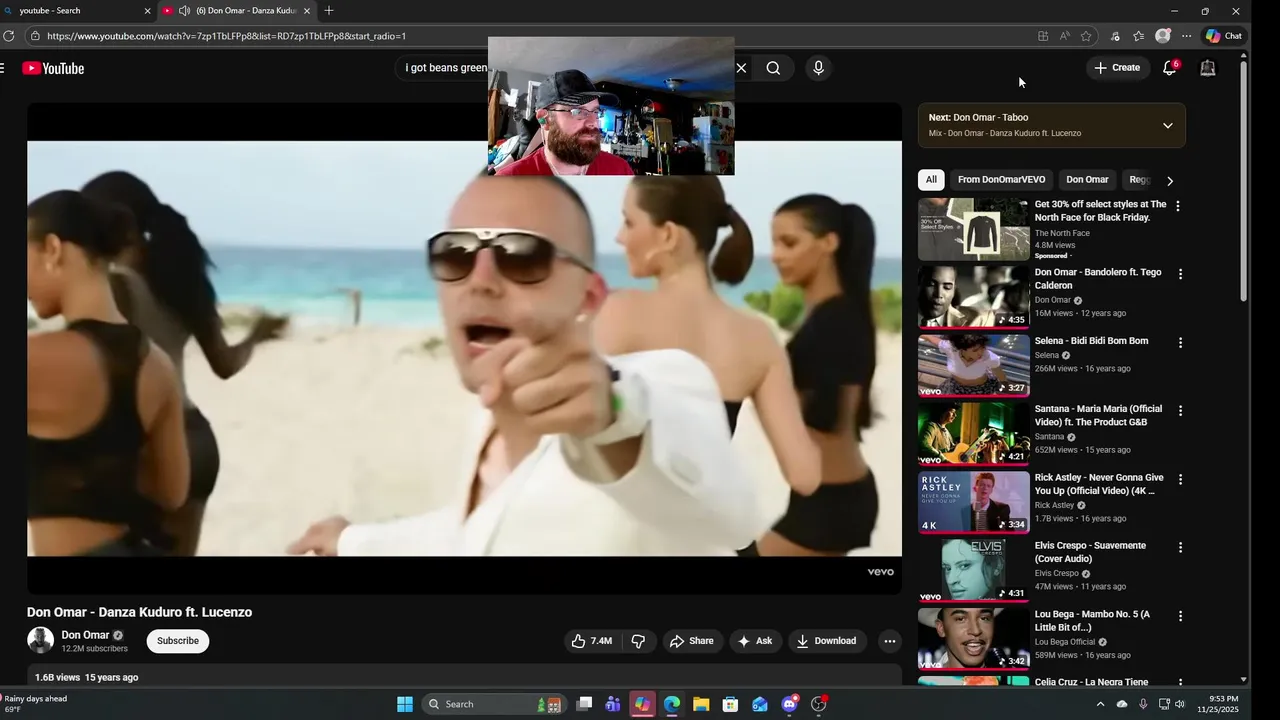Open File Explorer from taskbar

click(701, 704)
